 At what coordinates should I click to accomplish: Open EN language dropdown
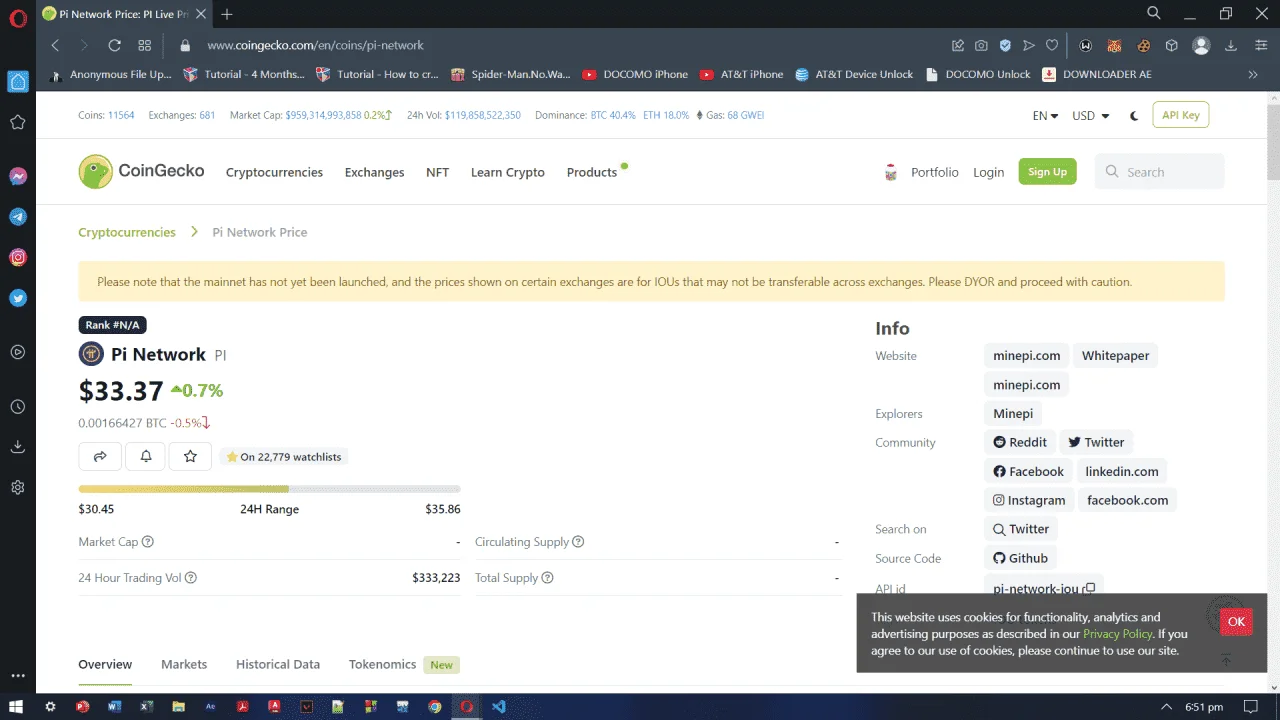(x=1045, y=115)
